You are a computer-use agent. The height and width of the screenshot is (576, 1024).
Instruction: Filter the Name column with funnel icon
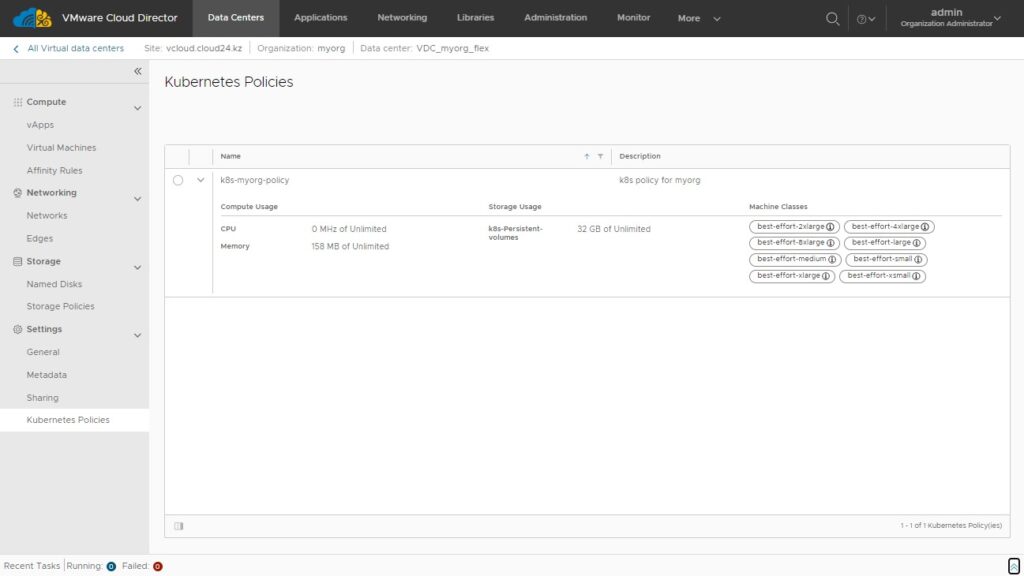click(x=600, y=157)
